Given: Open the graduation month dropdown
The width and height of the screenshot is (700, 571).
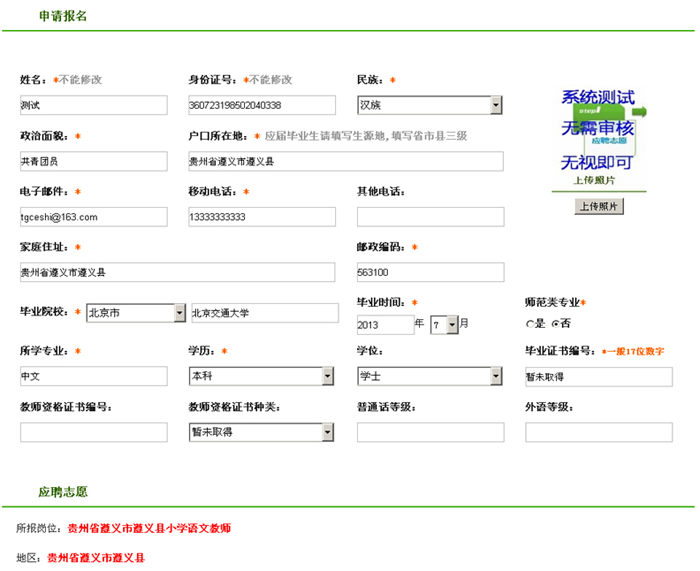Looking at the screenshot, I should click(x=444, y=324).
